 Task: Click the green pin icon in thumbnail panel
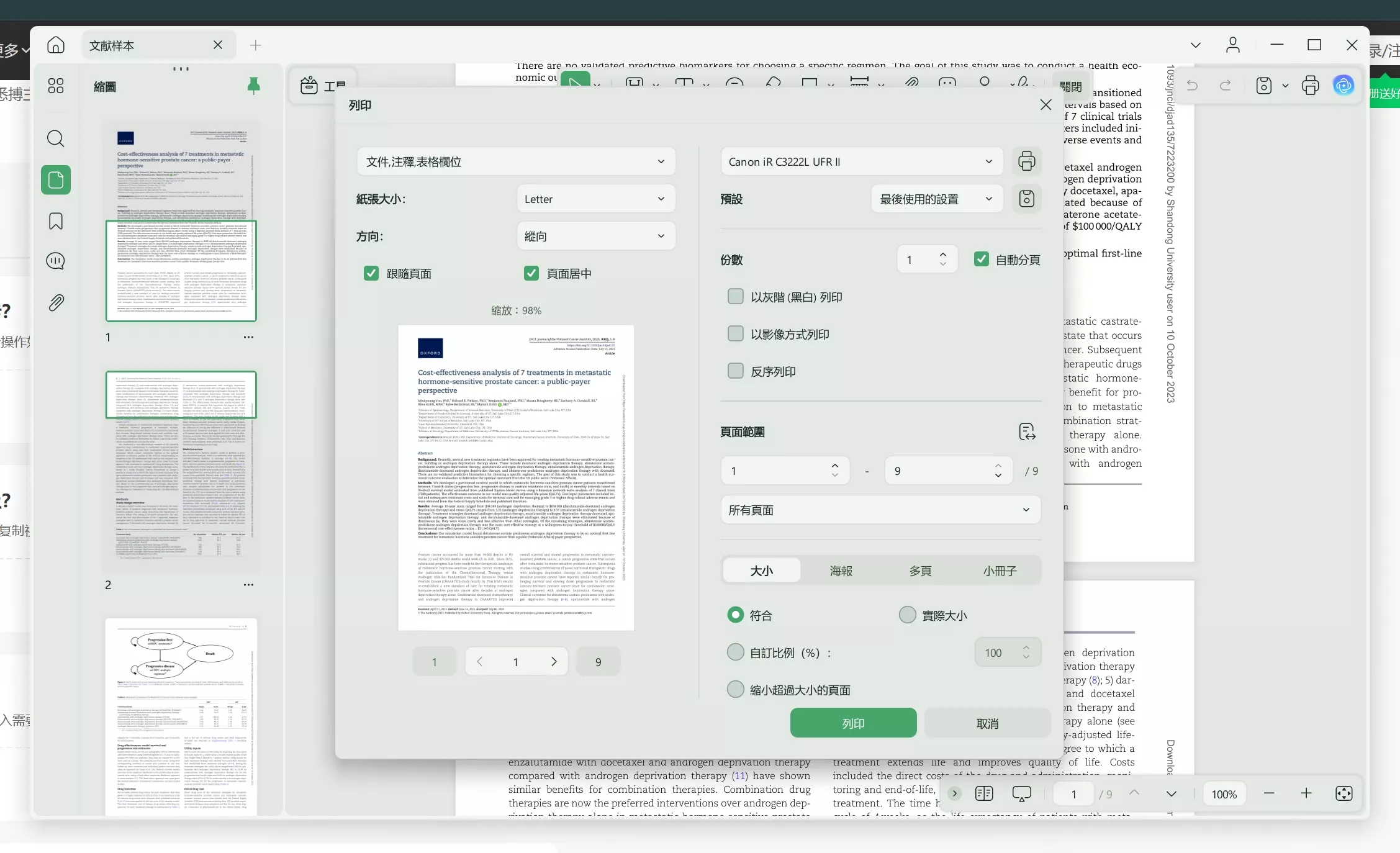[x=253, y=86]
